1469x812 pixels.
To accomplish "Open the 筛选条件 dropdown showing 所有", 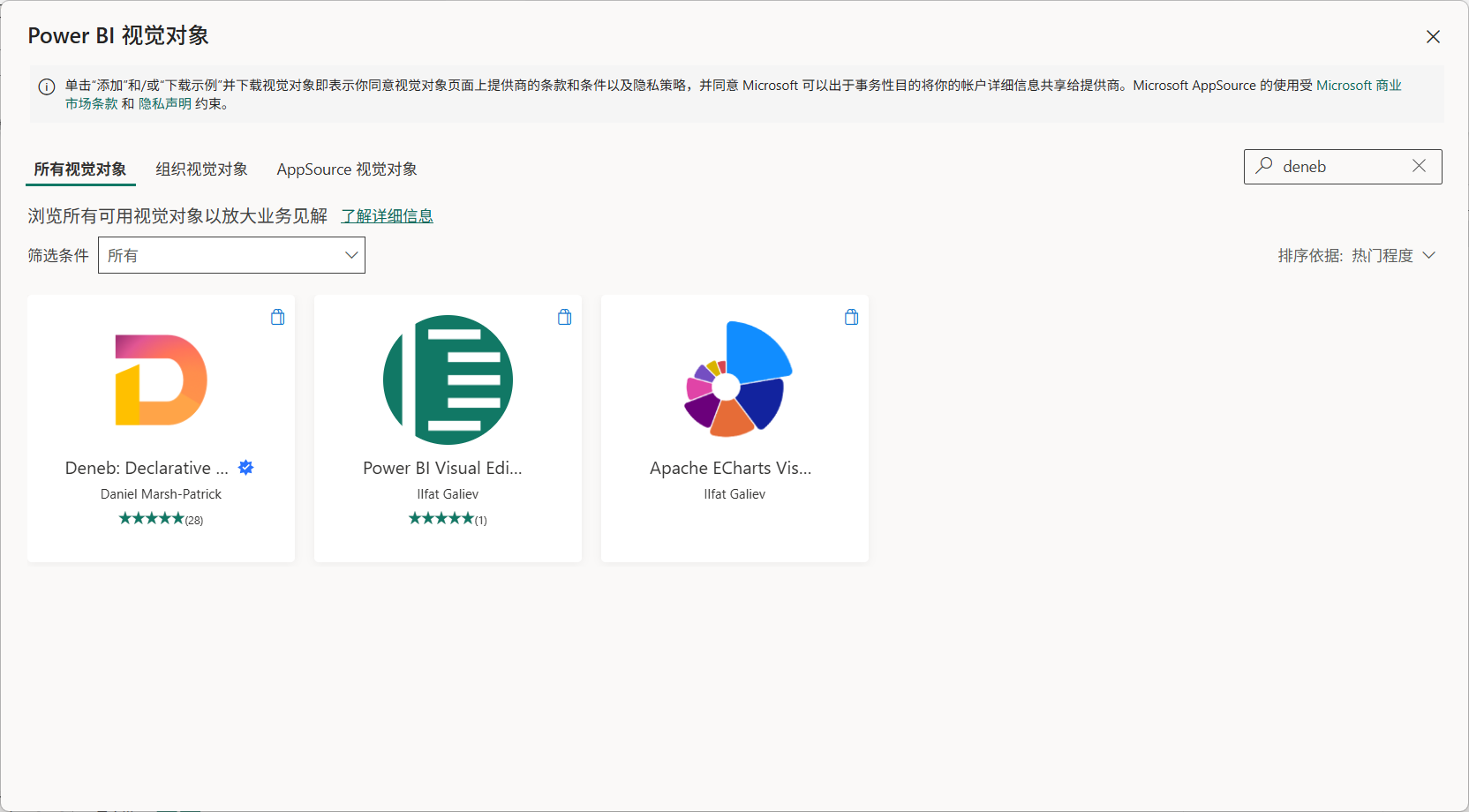I will tap(231, 255).
